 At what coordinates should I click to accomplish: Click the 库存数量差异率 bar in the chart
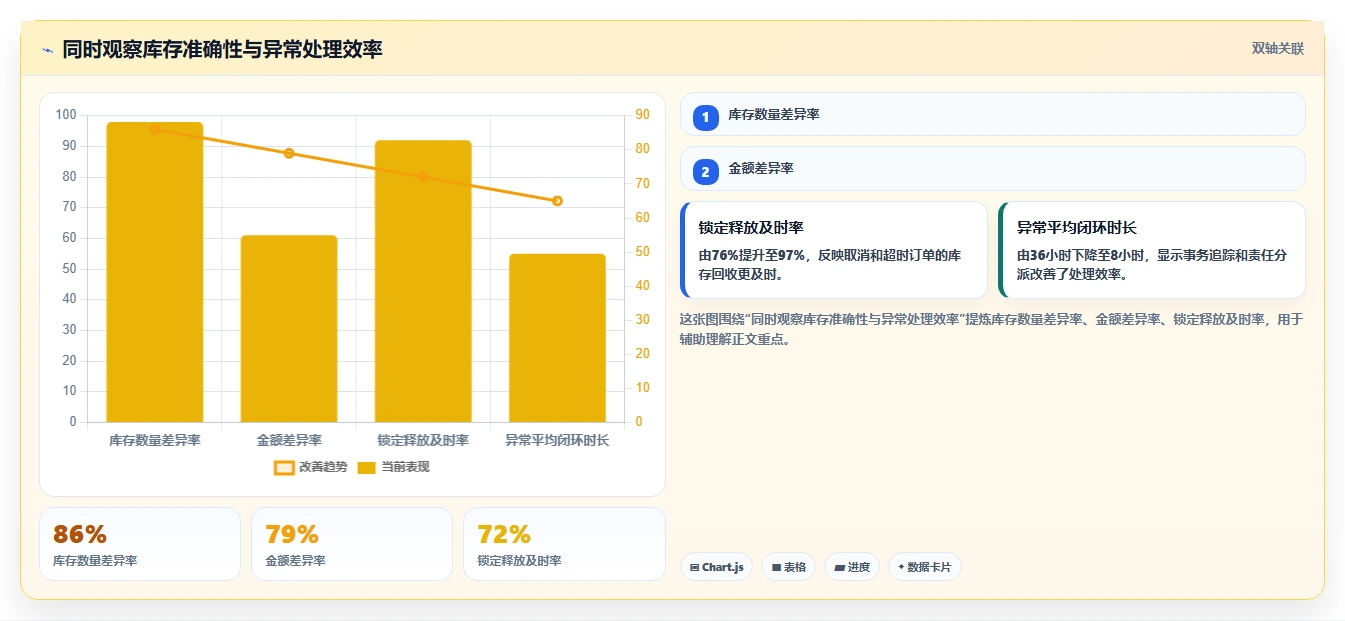coord(155,272)
